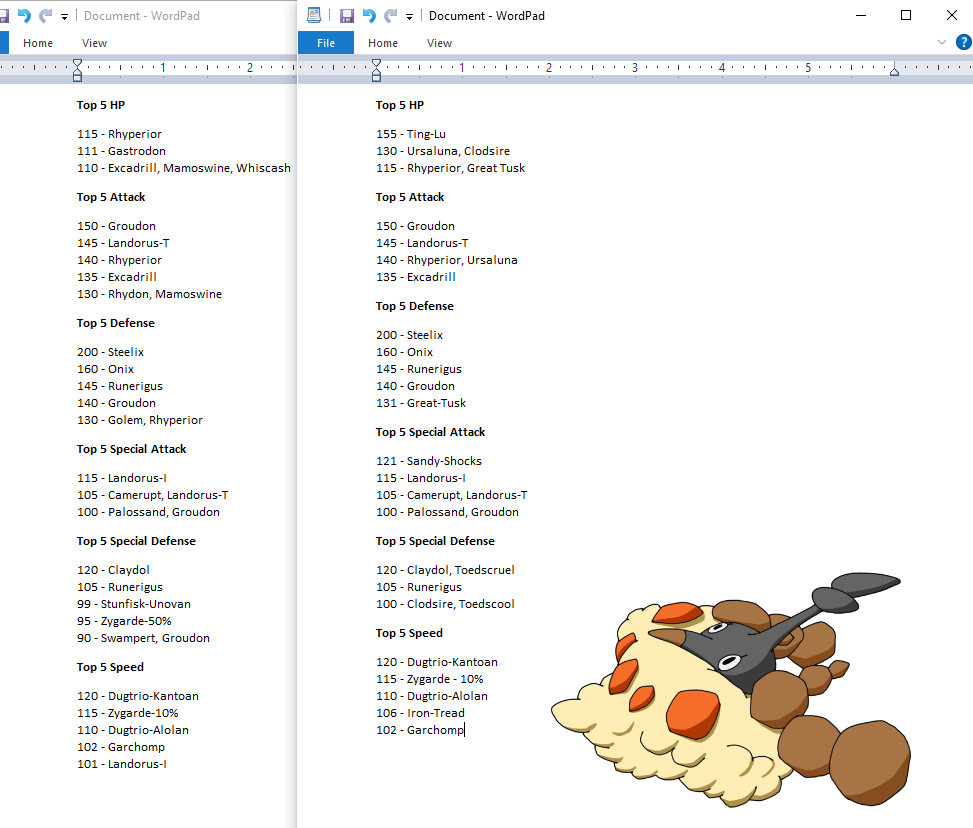973x828 pixels.
Task: Click Undo arrow in left WordPad window
Action: [x=24, y=16]
